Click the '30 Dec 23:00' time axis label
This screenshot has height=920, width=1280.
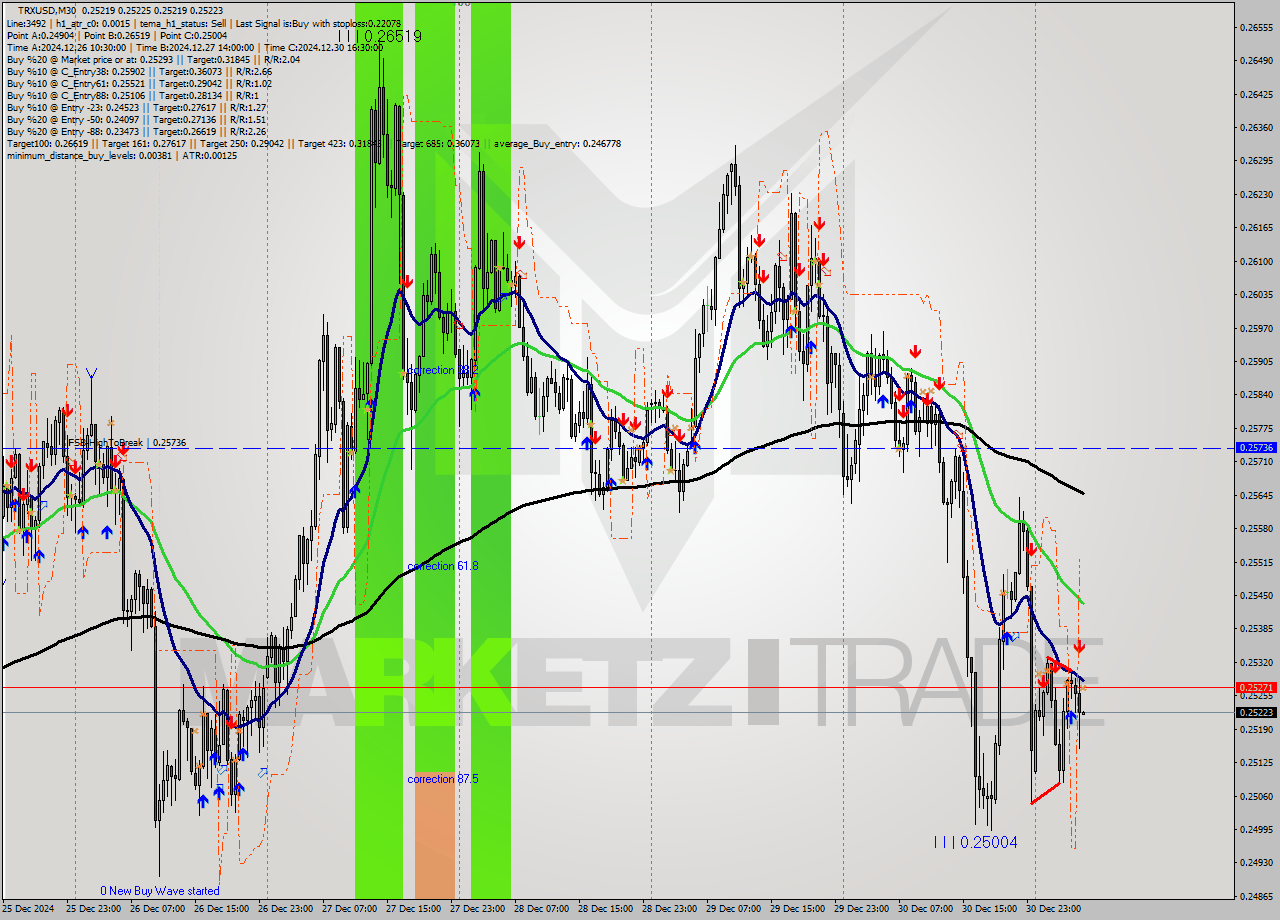pyautogui.click(x=1055, y=909)
